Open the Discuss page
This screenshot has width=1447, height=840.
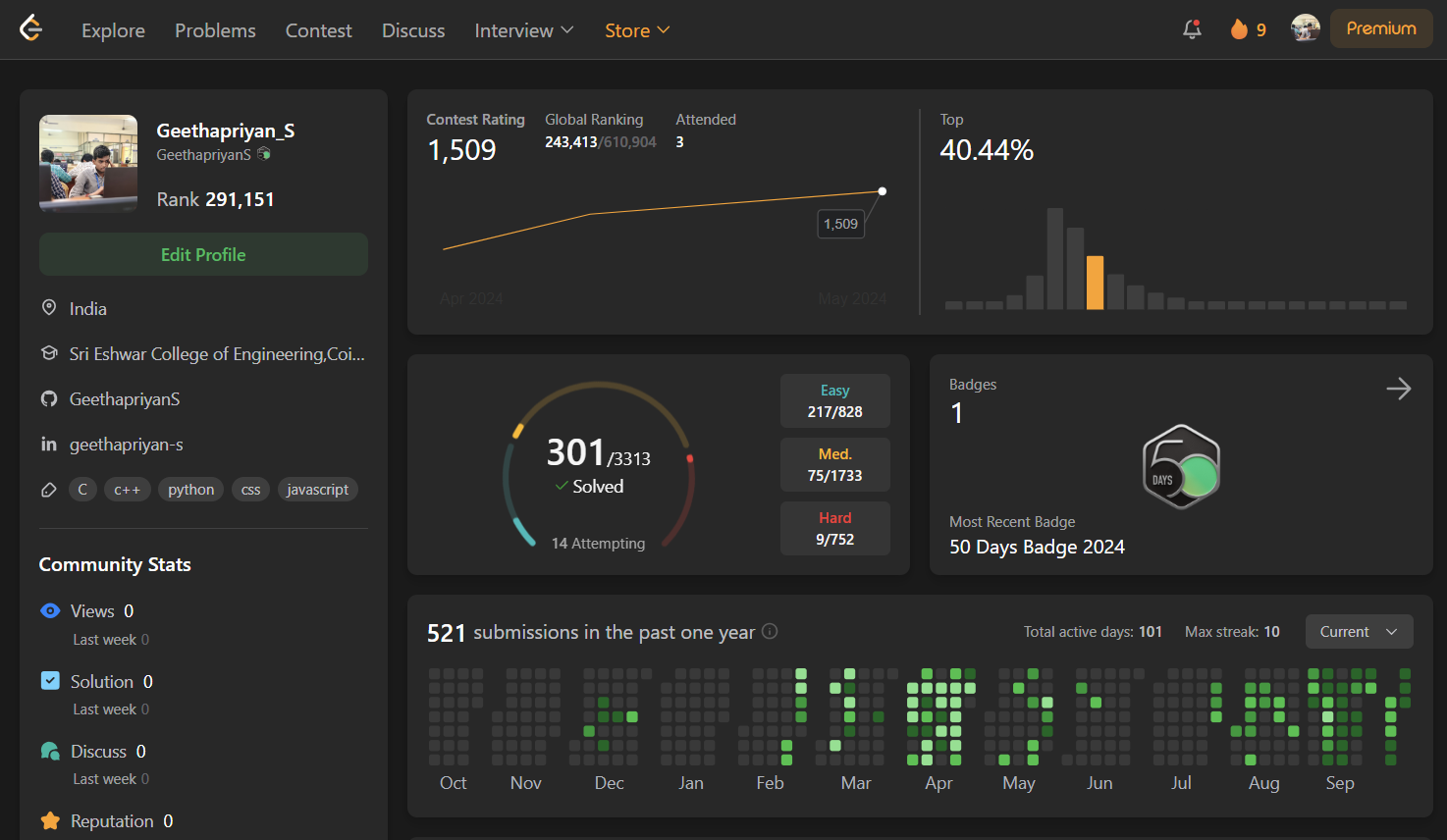413,30
